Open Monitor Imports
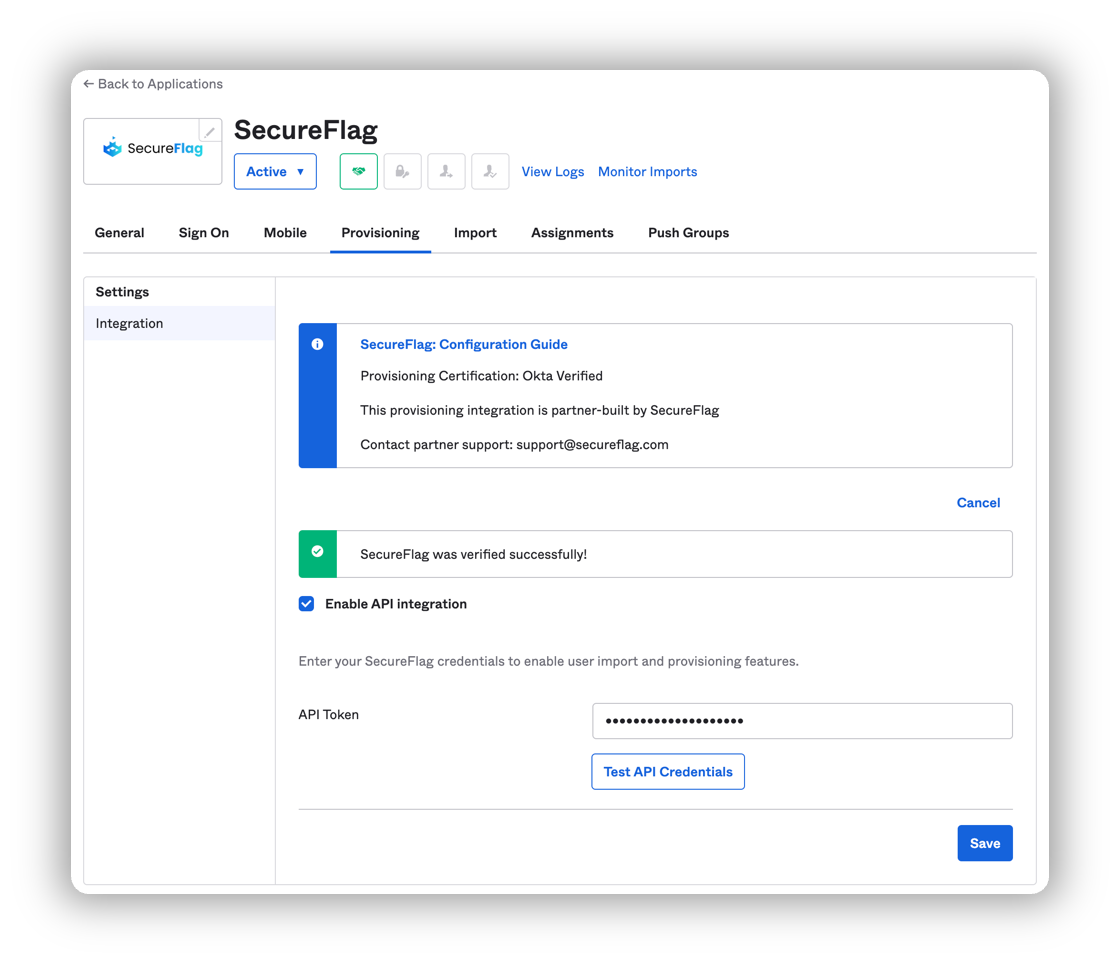The height and width of the screenshot is (964, 1120). (647, 171)
